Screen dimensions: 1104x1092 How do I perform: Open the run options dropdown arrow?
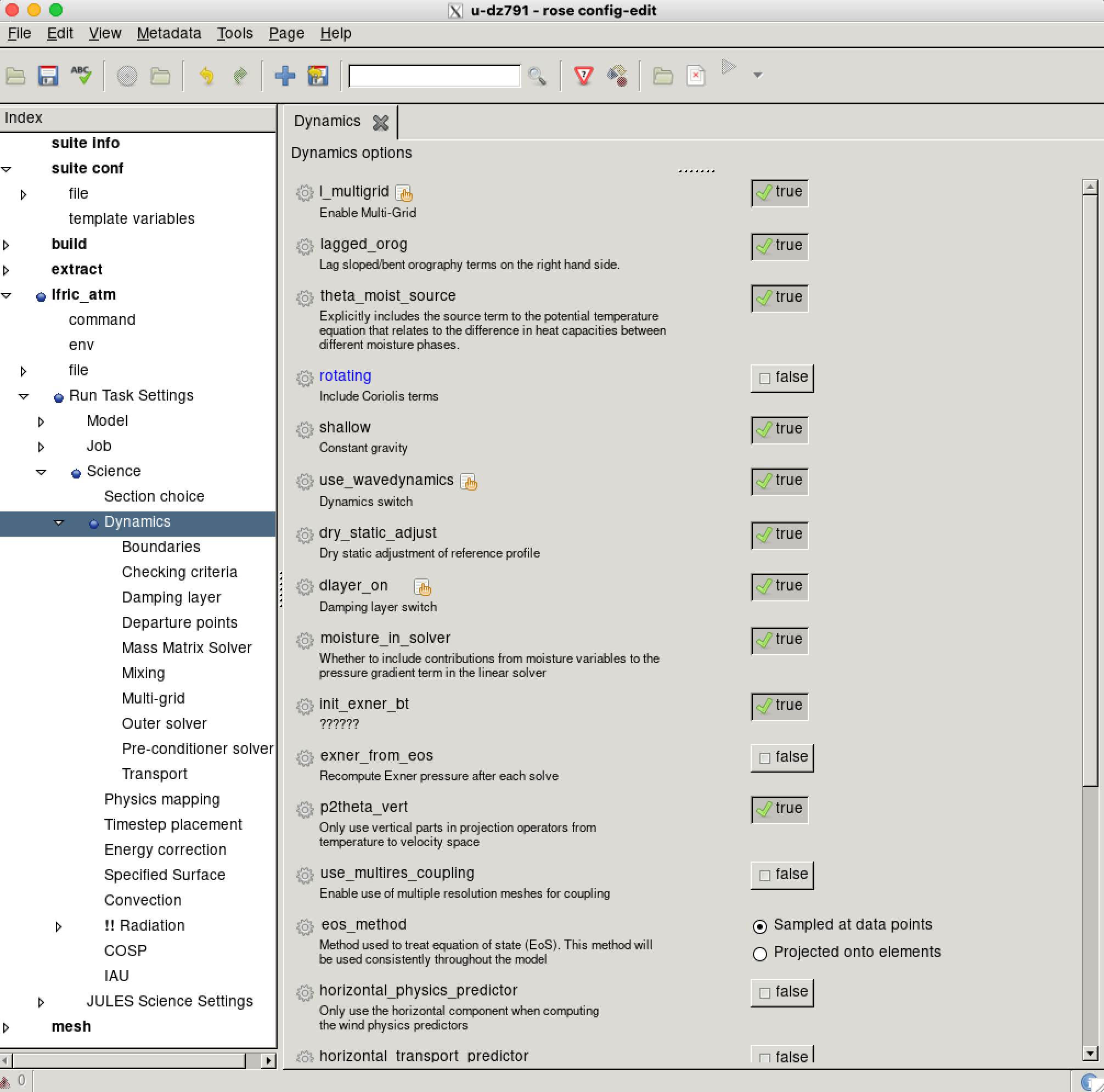[x=758, y=75]
